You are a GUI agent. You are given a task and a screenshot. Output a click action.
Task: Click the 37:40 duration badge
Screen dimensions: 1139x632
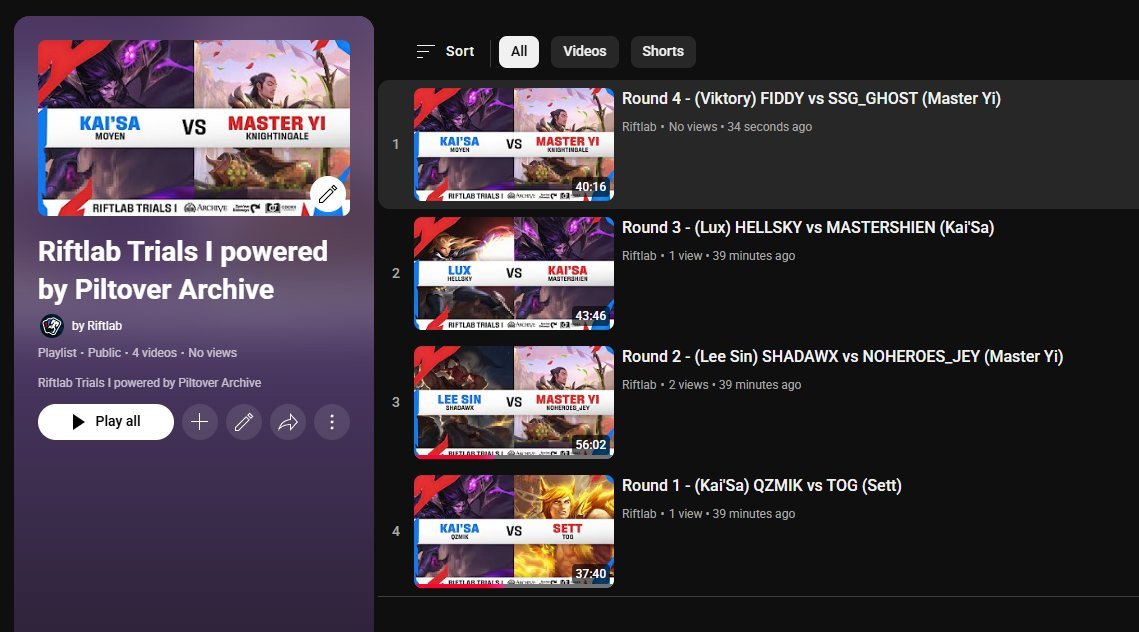click(591, 573)
